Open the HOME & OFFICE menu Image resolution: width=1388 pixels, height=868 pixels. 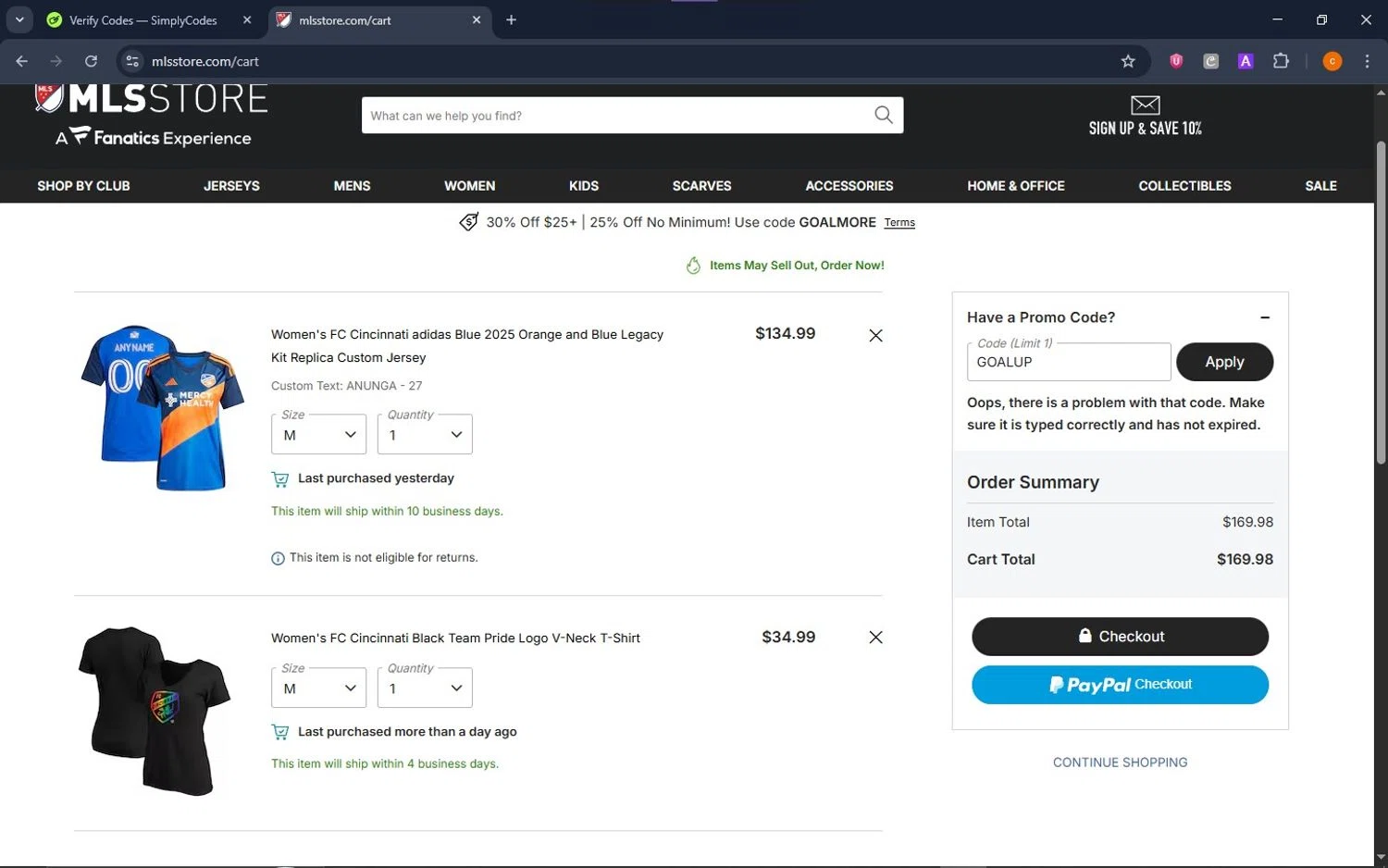point(1015,186)
